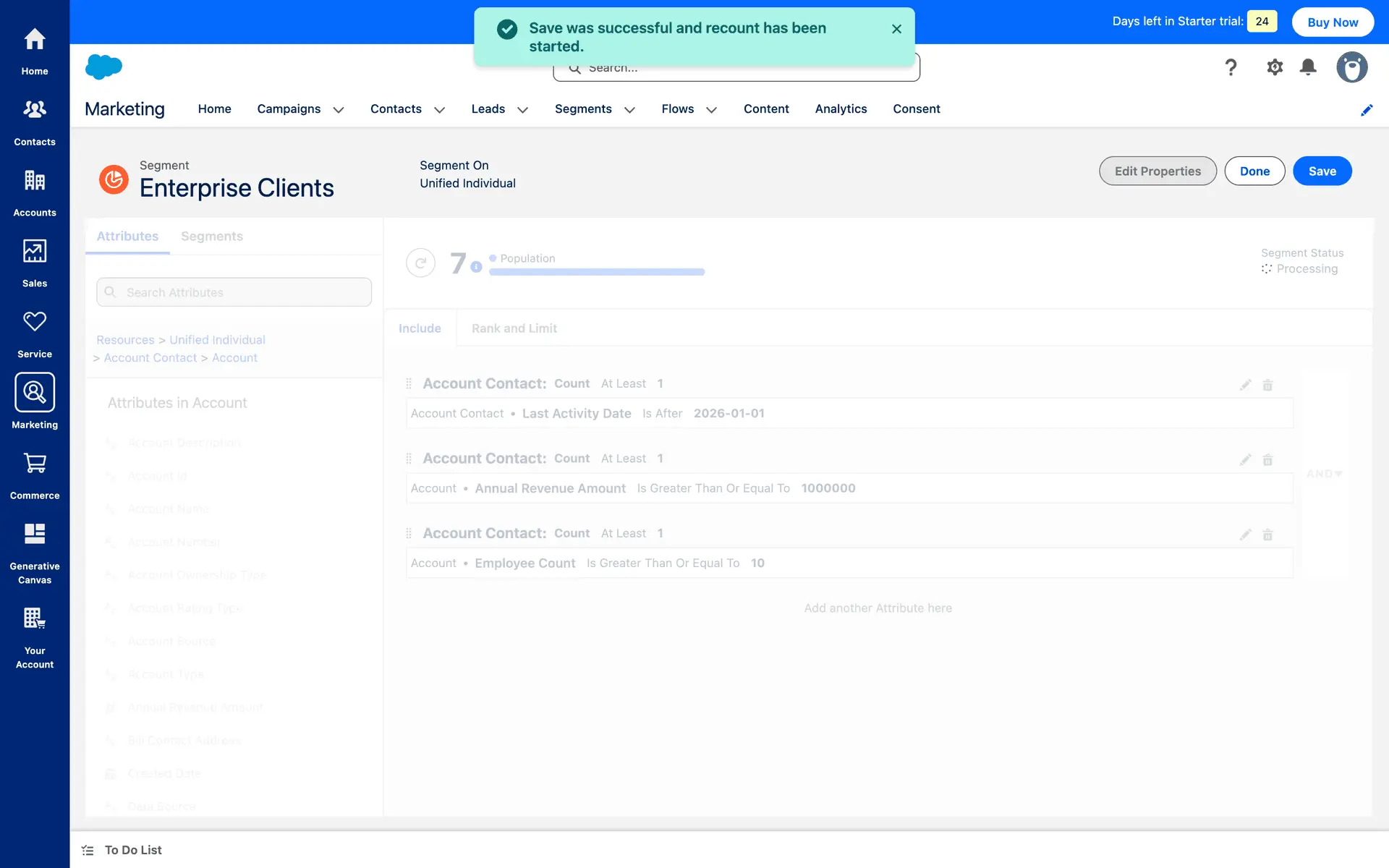Viewport: 1389px width, 868px height.
Task: Expand the Campaigns dropdown chevron
Action: (x=338, y=110)
